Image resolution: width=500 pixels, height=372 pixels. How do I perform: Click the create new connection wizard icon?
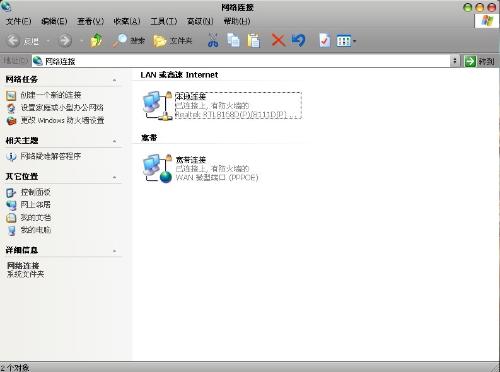pos(11,96)
